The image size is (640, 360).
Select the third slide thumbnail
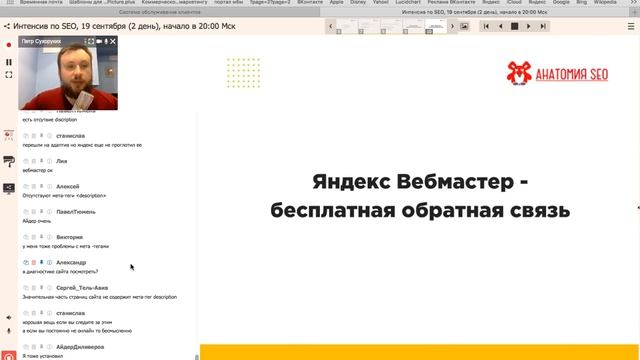click(391, 26)
